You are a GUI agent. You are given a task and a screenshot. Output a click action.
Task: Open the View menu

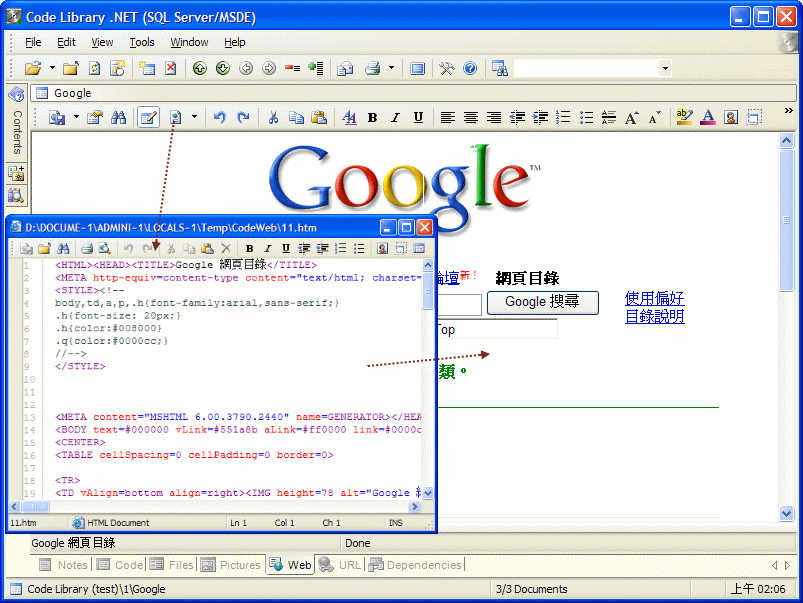(102, 42)
